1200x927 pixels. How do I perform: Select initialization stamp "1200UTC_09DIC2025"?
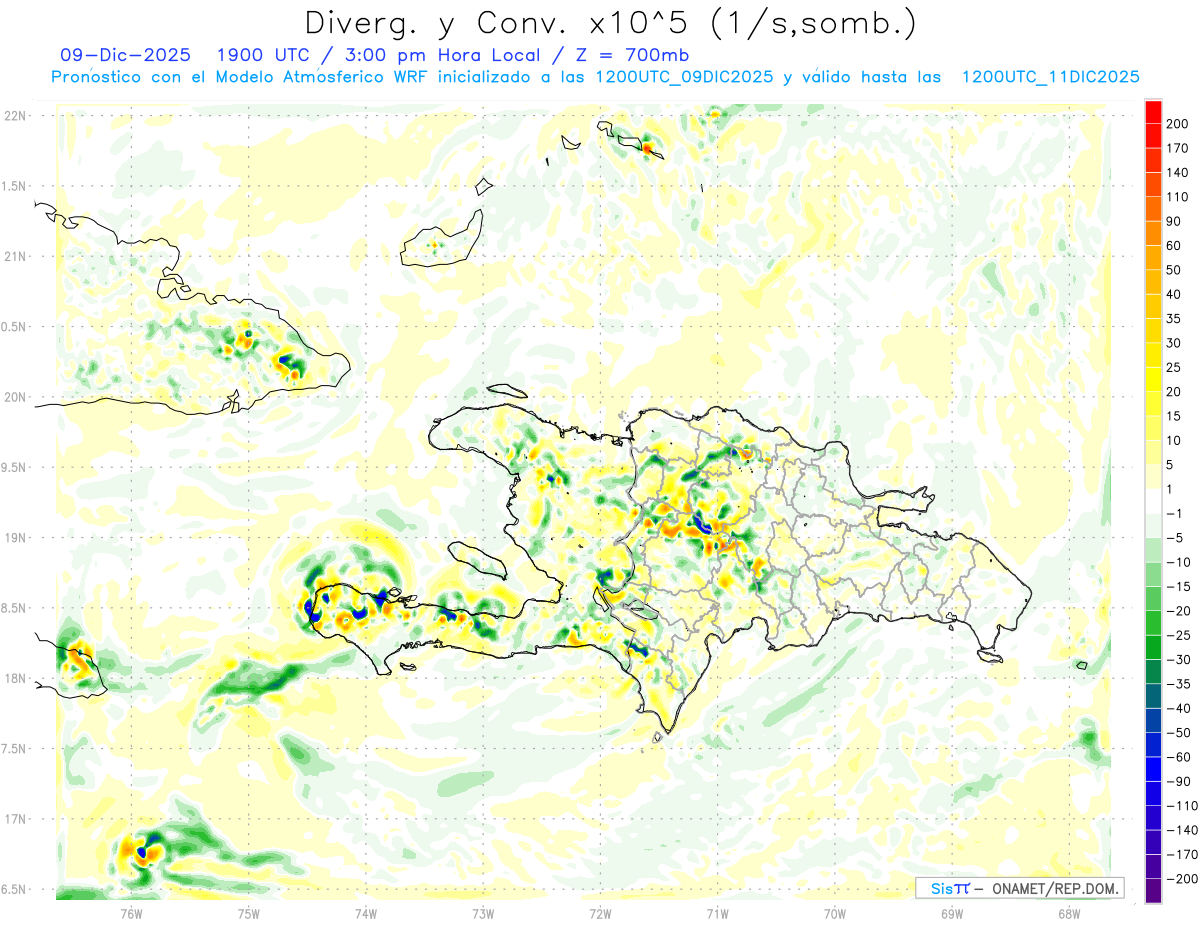click(684, 76)
